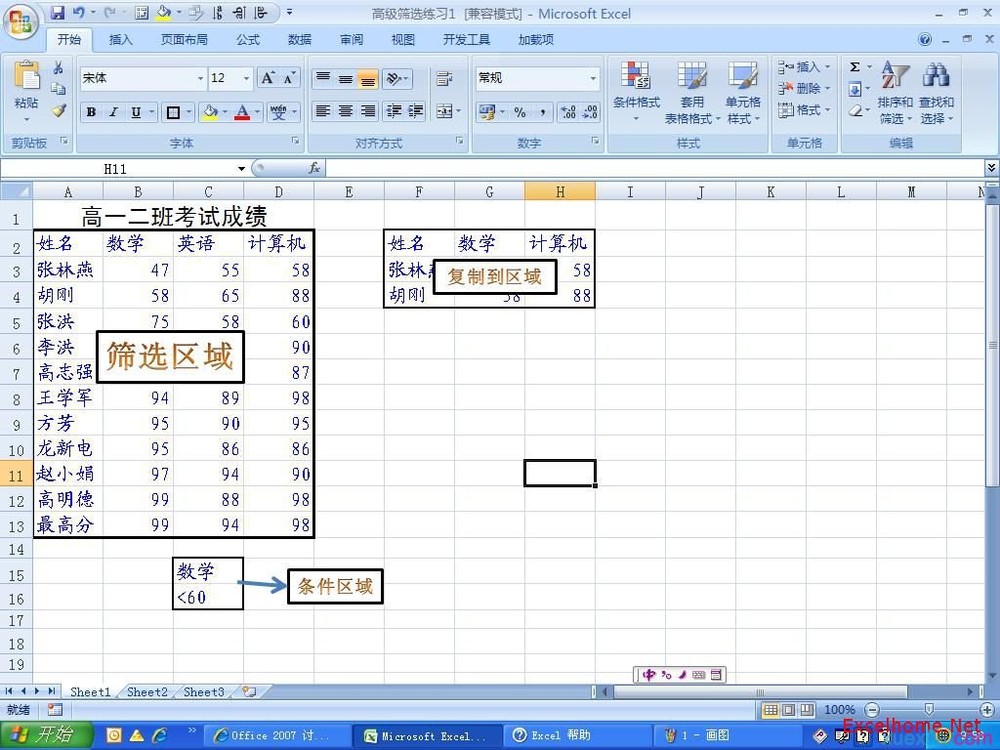Toggle wrap text icon
Screen dimensions: 1000x750
point(445,78)
